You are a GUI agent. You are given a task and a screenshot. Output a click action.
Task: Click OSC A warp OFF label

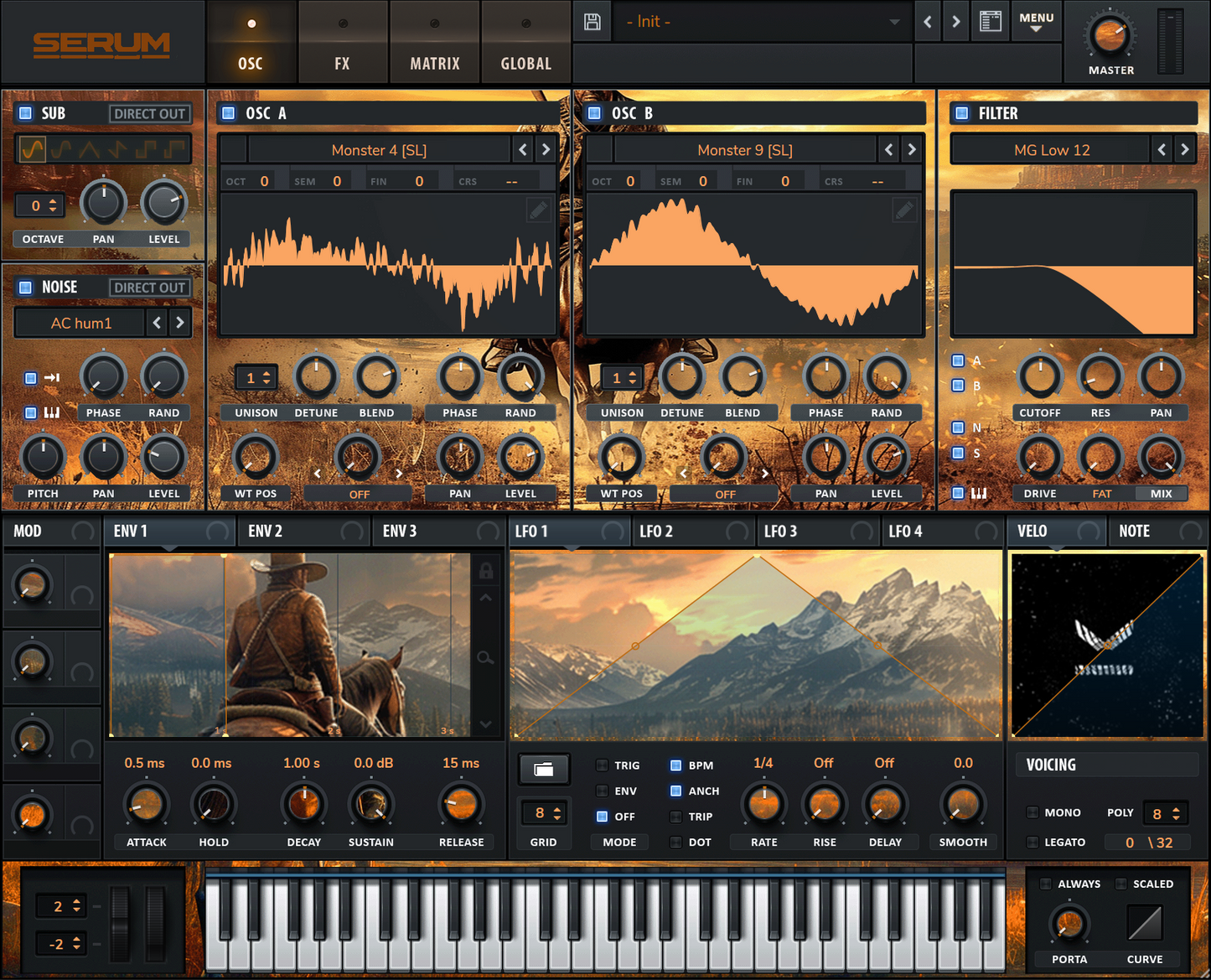click(x=359, y=494)
